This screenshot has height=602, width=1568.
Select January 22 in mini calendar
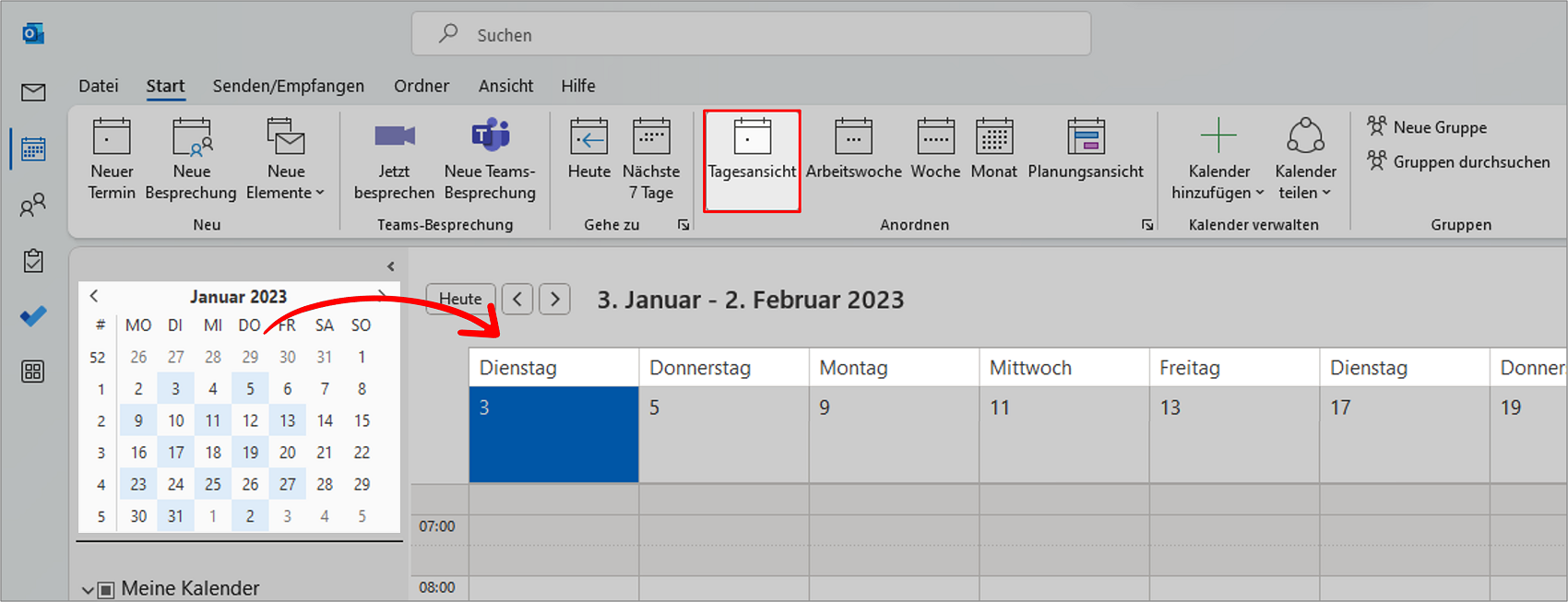pyautogui.click(x=362, y=453)
